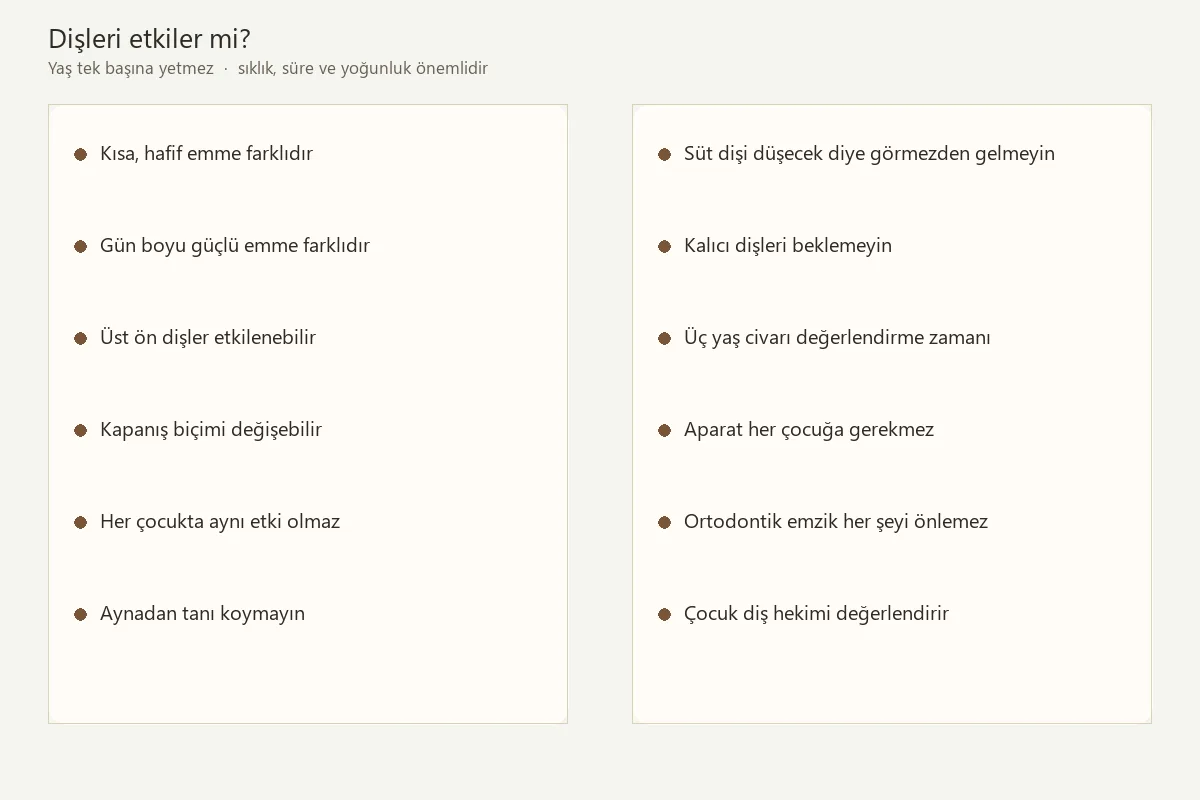
Task: Click the bullet next to "Gün boyu güçlü emme farklıdır"
Action: [81, 246]
